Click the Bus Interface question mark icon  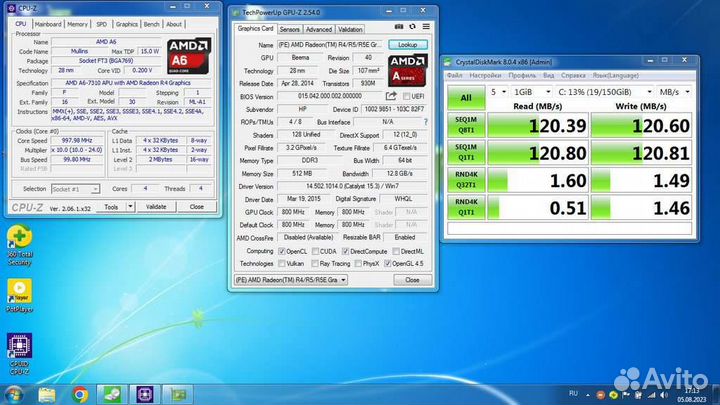[x=426, y=122]
